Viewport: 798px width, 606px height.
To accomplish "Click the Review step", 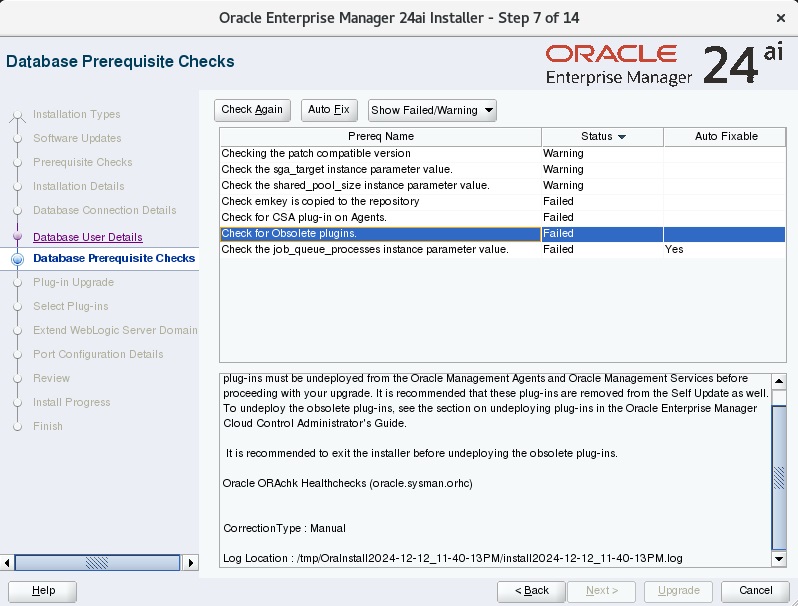I will coord(51,378).
